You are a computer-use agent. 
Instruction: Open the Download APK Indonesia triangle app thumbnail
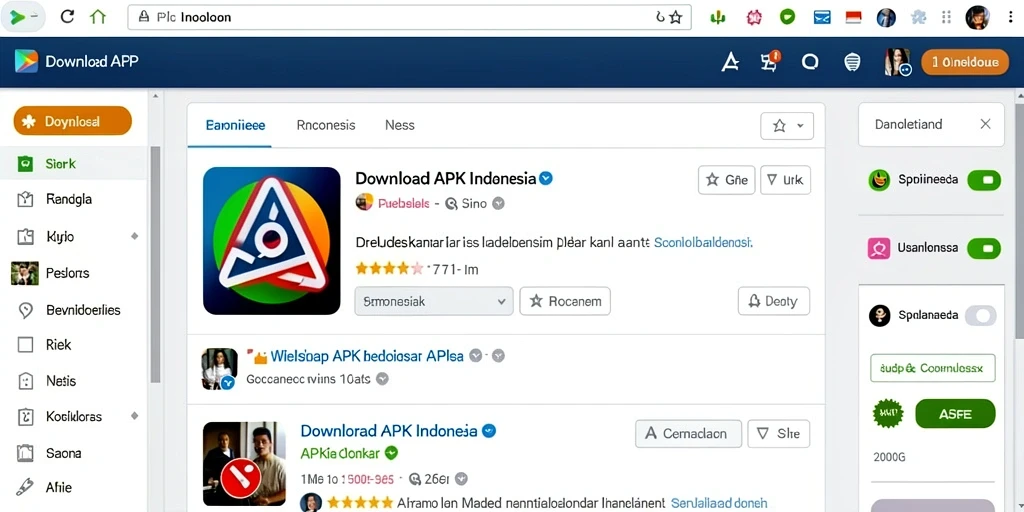[272, 241]
